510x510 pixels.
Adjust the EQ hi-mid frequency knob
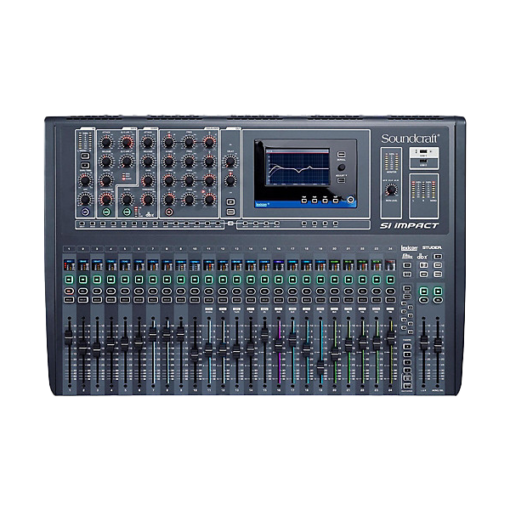[x=189, y=162]
